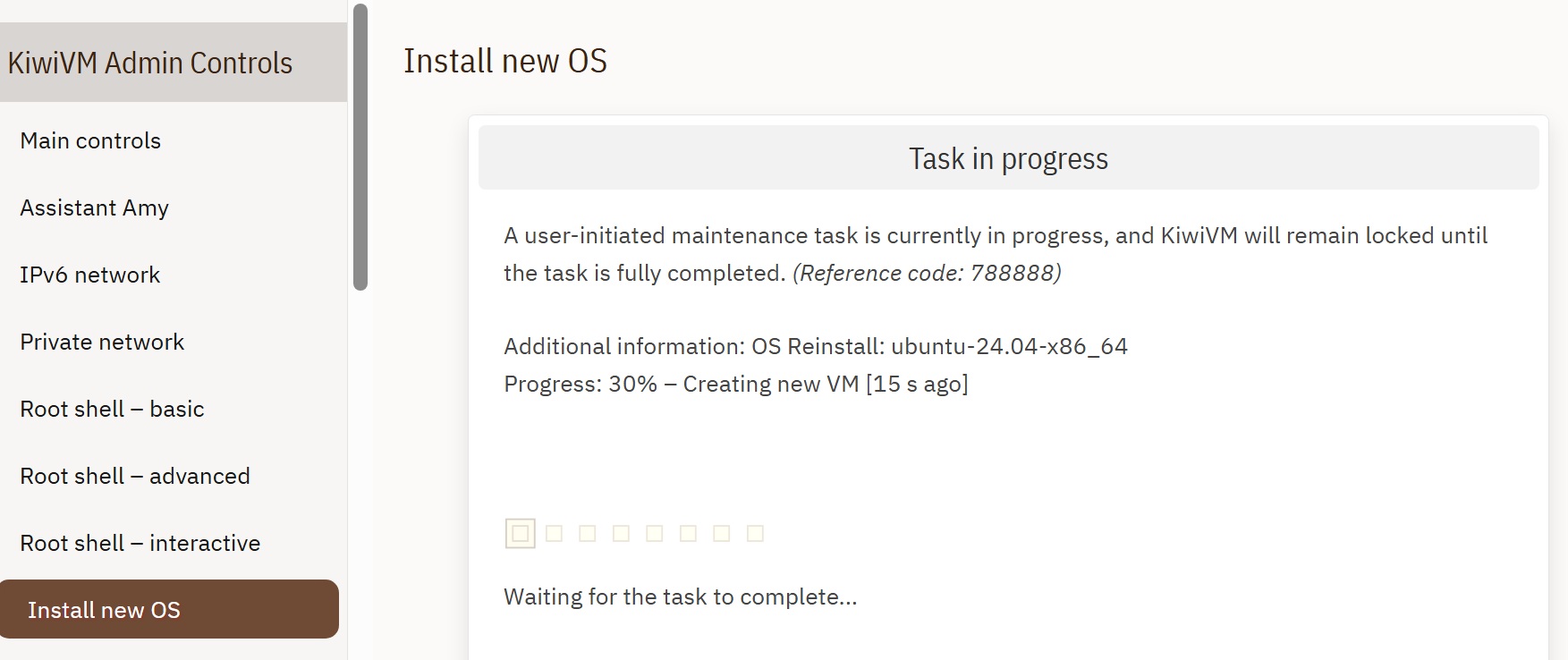This screenshot has width=1568, height=660.
Task: Open Main controls in the sidebar
Action: (x=90, y=140)
